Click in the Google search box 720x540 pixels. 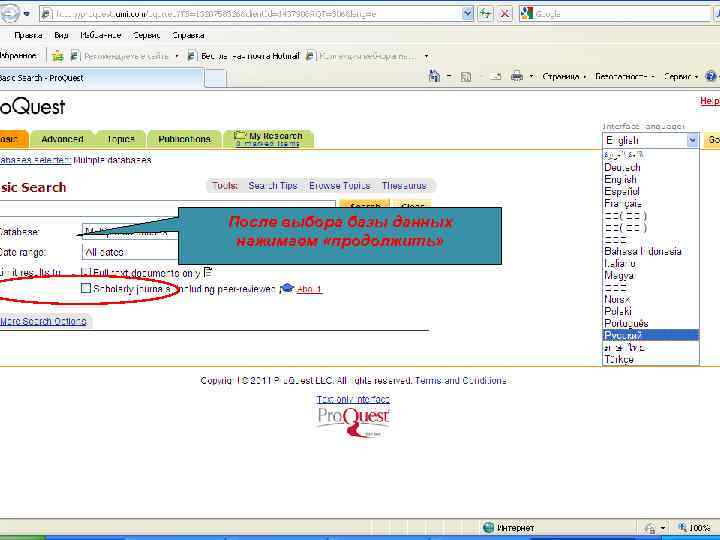point(622,14)
